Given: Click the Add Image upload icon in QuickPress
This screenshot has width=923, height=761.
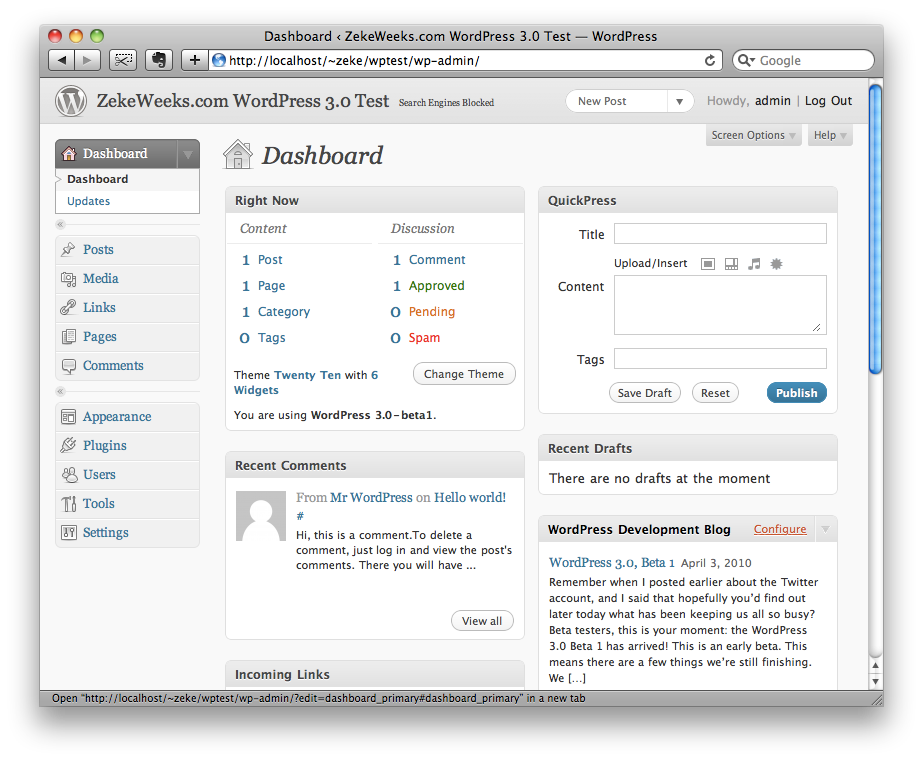Looking at the screenshot, I should [708, 264].
